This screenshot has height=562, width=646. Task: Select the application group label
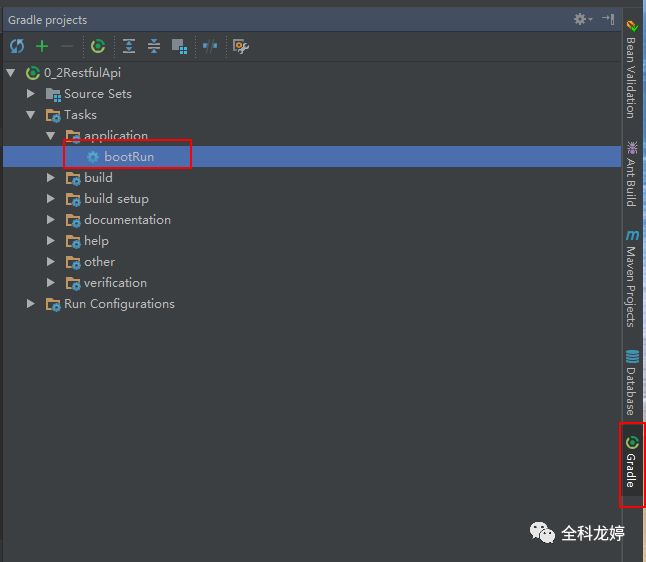tap(116, 136)
